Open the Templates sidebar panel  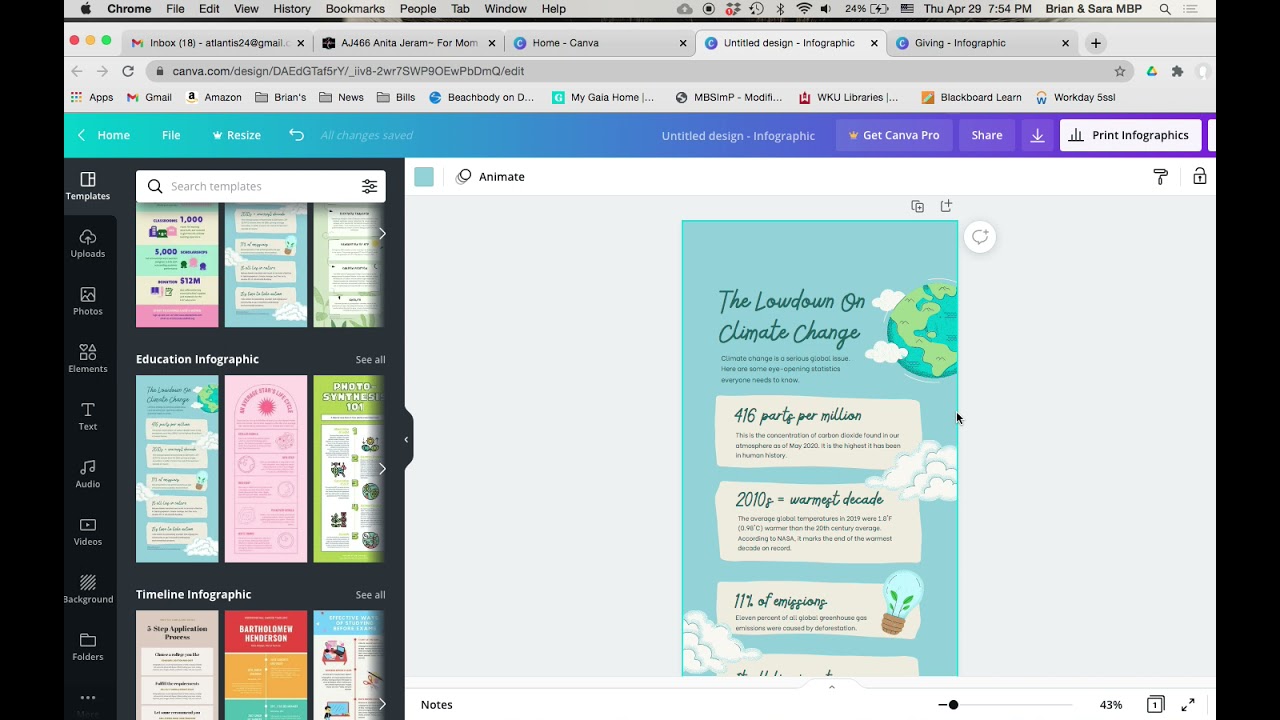[88, 186]
